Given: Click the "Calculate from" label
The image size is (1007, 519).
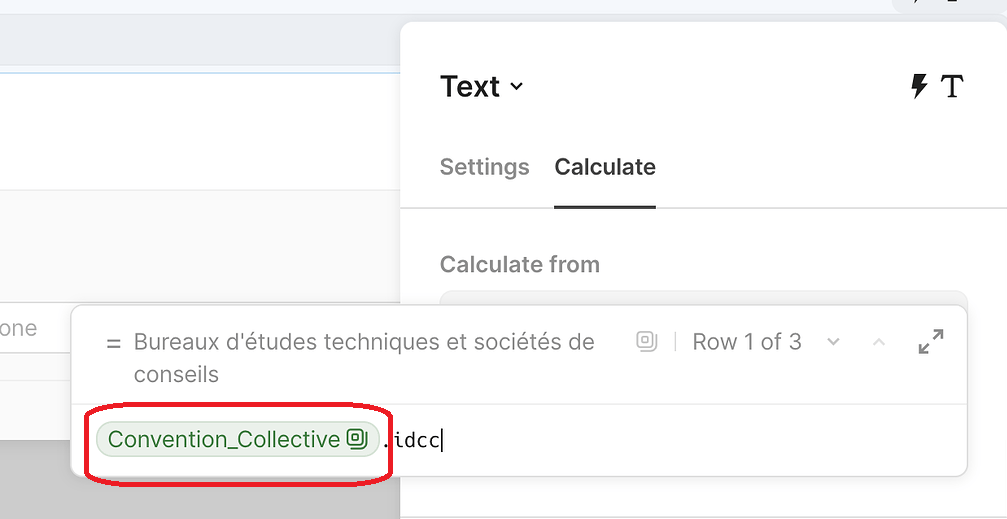Looking at the screenshot, I should (519, 265).
